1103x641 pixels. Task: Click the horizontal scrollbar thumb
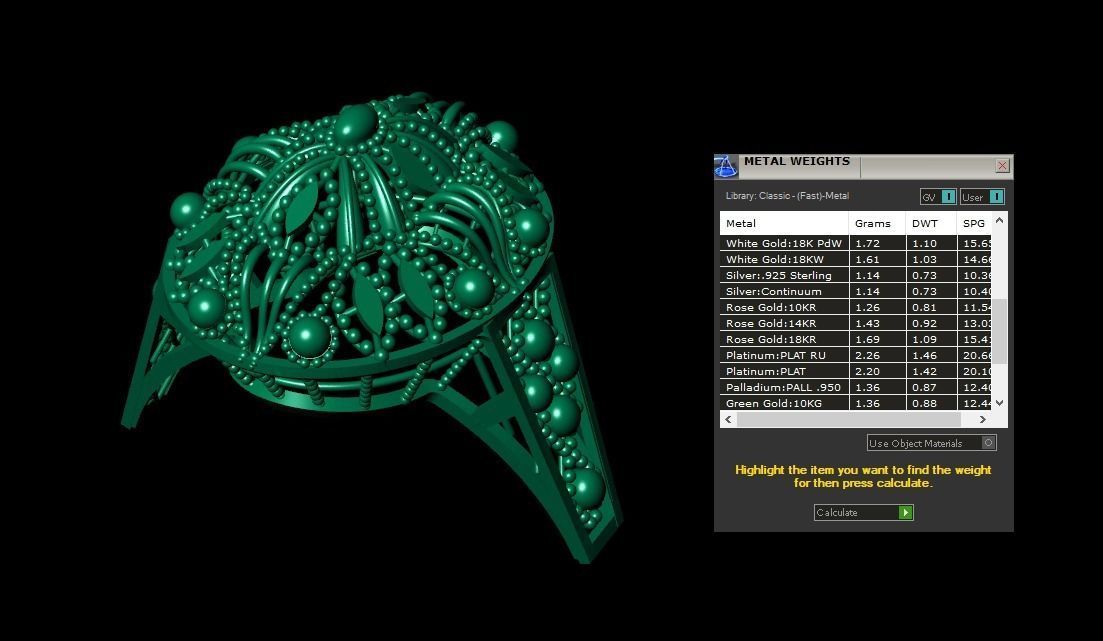(848, 419)
